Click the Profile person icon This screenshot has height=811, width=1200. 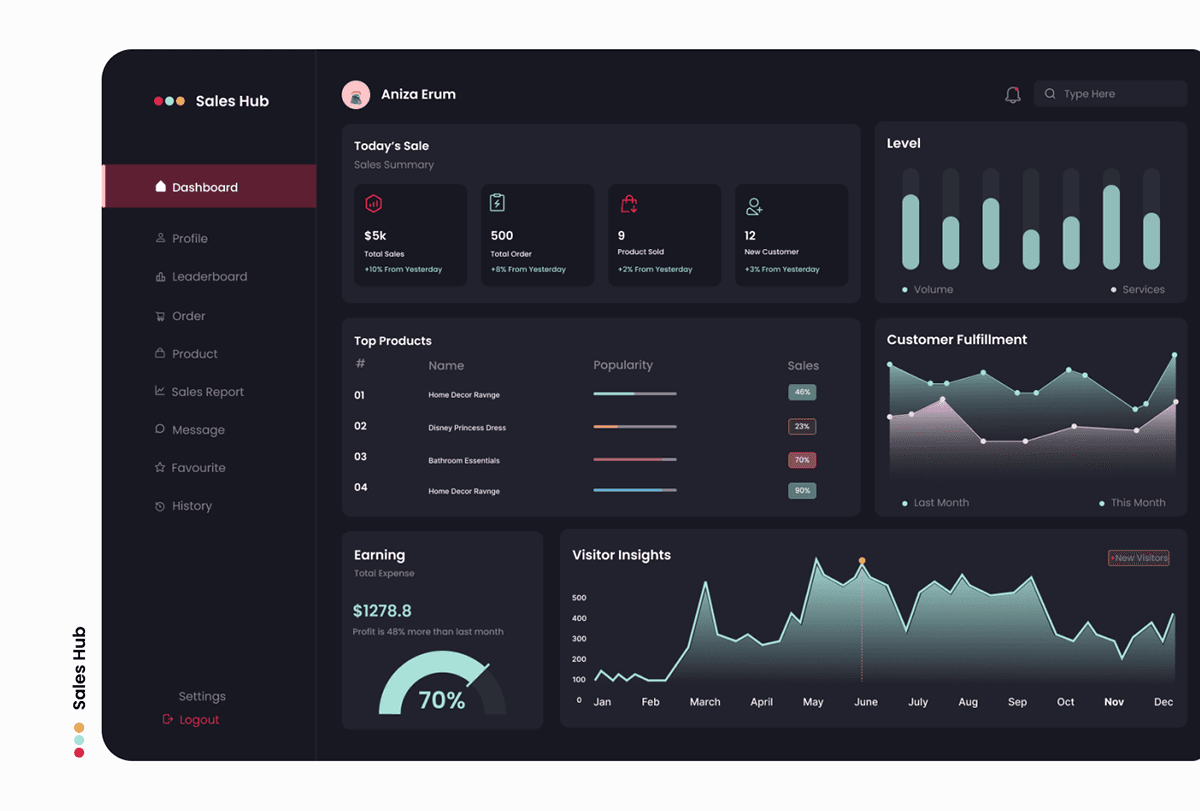tap(160, 238)
